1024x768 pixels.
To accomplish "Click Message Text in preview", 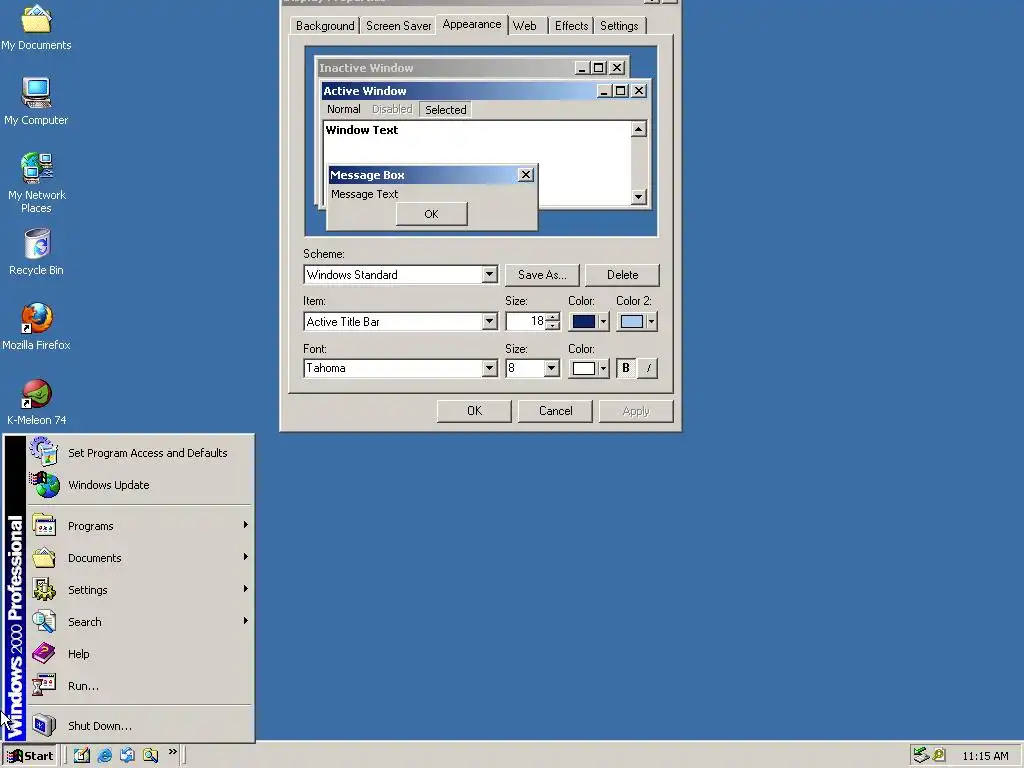I will click(364, 194).
